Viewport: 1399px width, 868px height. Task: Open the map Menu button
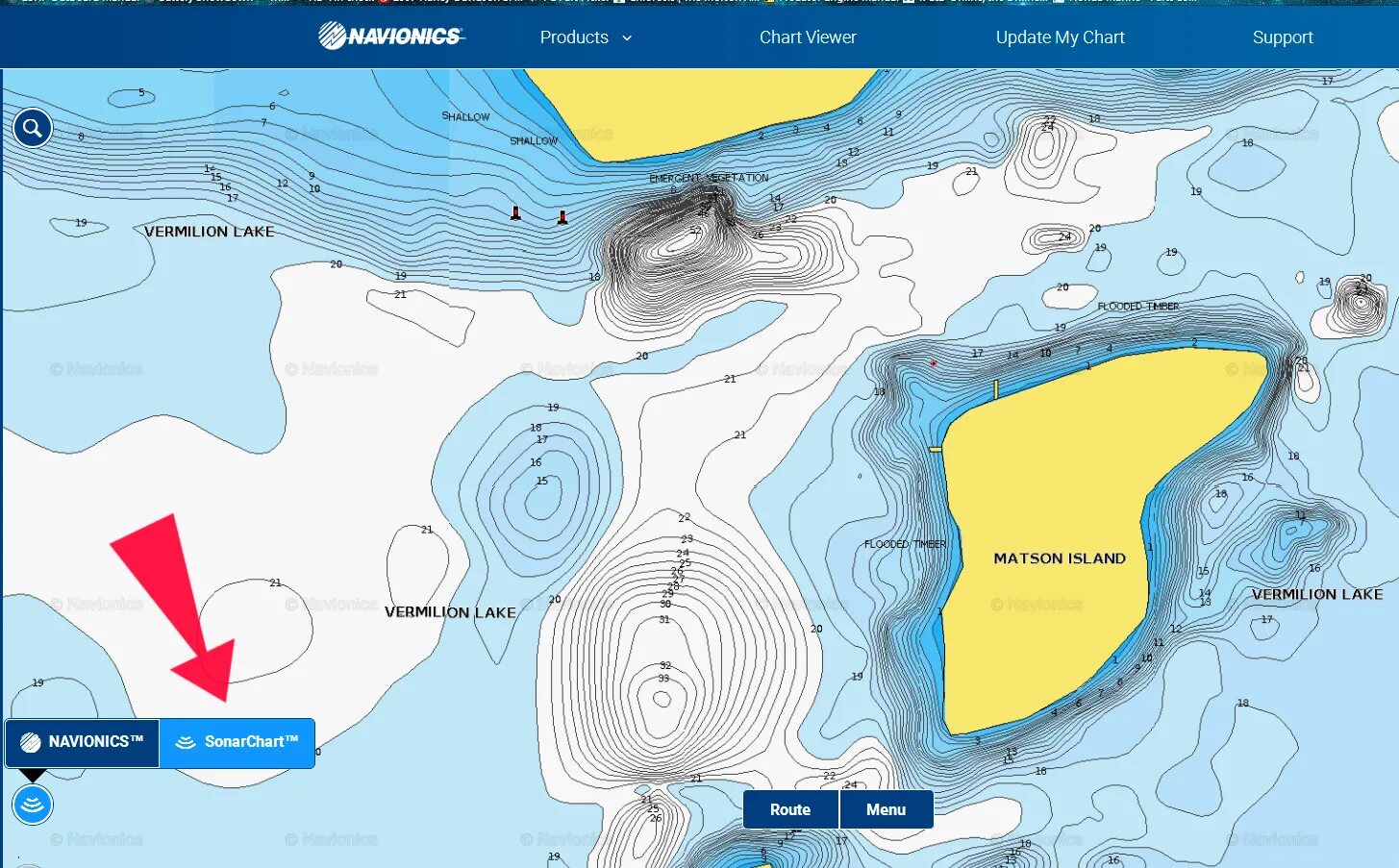tap(887, 809)
